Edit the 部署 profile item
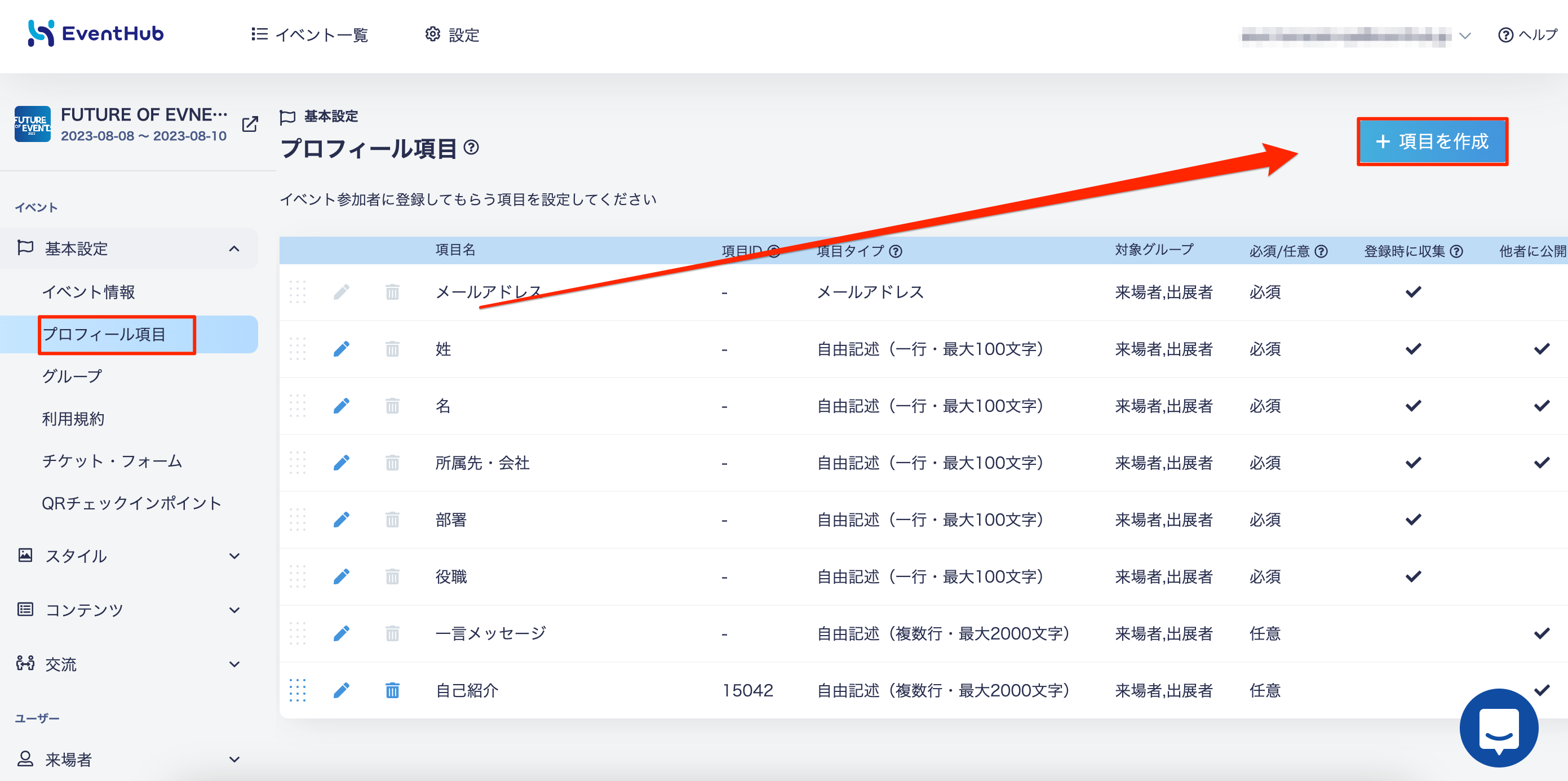This screenshot has width=1568, height=781. [x=342, y=520]
